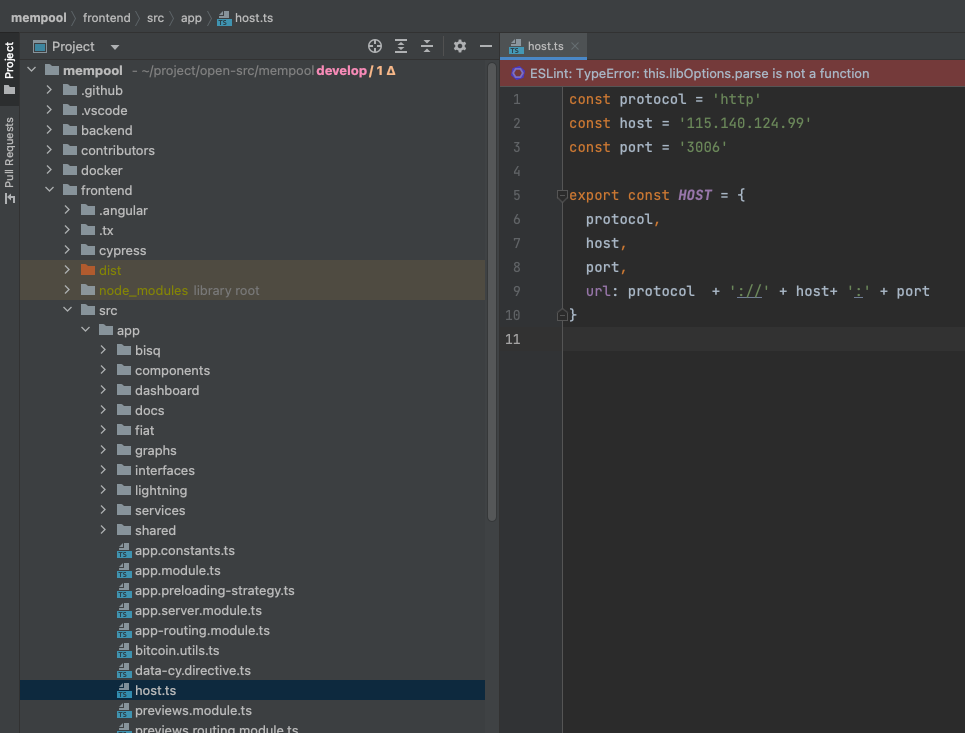
Task: Expand the node_modules folder
Action: click(67, 290)
